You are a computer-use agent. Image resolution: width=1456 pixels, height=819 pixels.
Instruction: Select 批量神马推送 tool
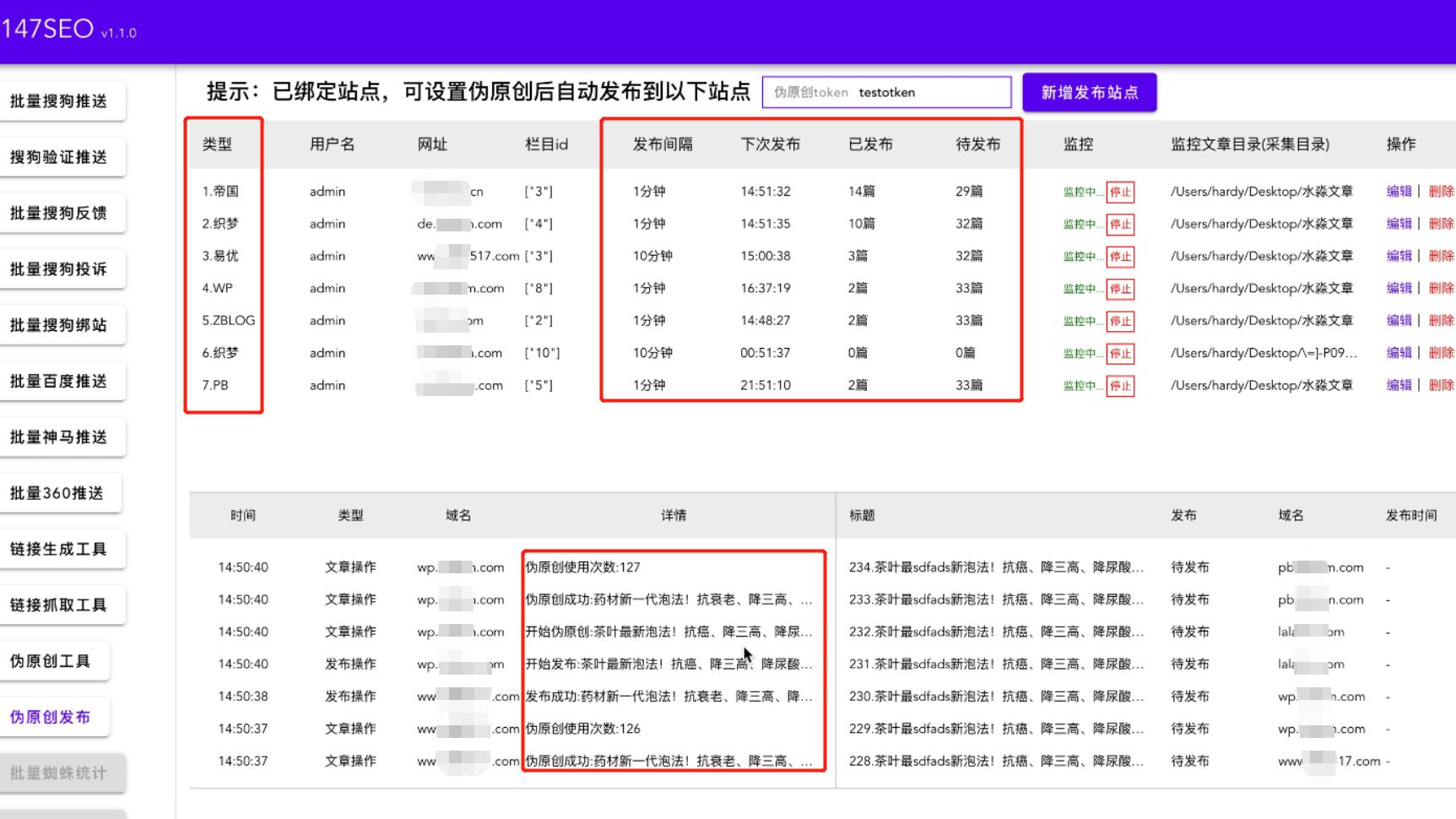pyautogui.click(x=63, y=437)
